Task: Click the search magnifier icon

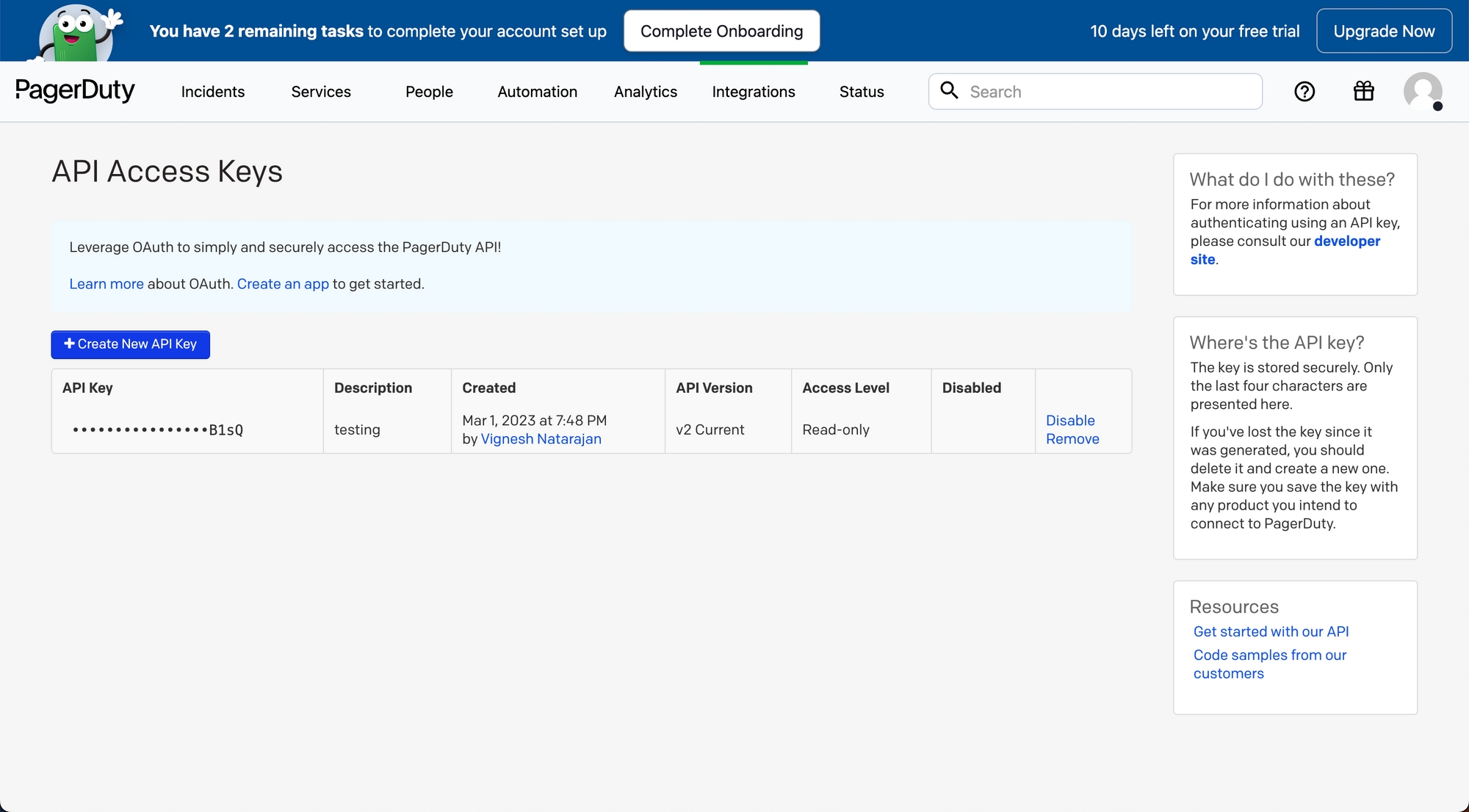Action: point(950,90)
